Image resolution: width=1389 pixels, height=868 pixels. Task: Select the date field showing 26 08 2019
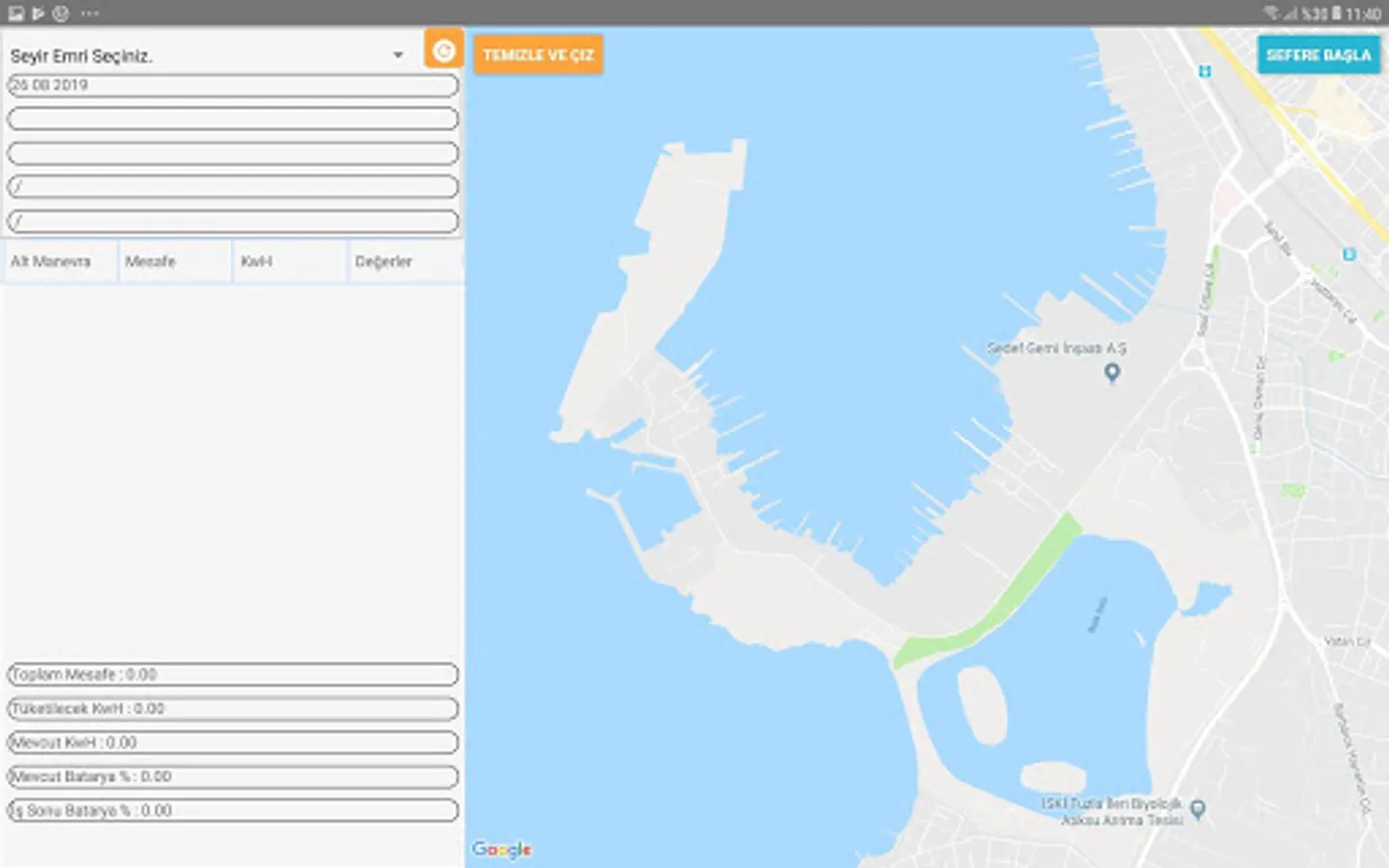pos(232,86)
